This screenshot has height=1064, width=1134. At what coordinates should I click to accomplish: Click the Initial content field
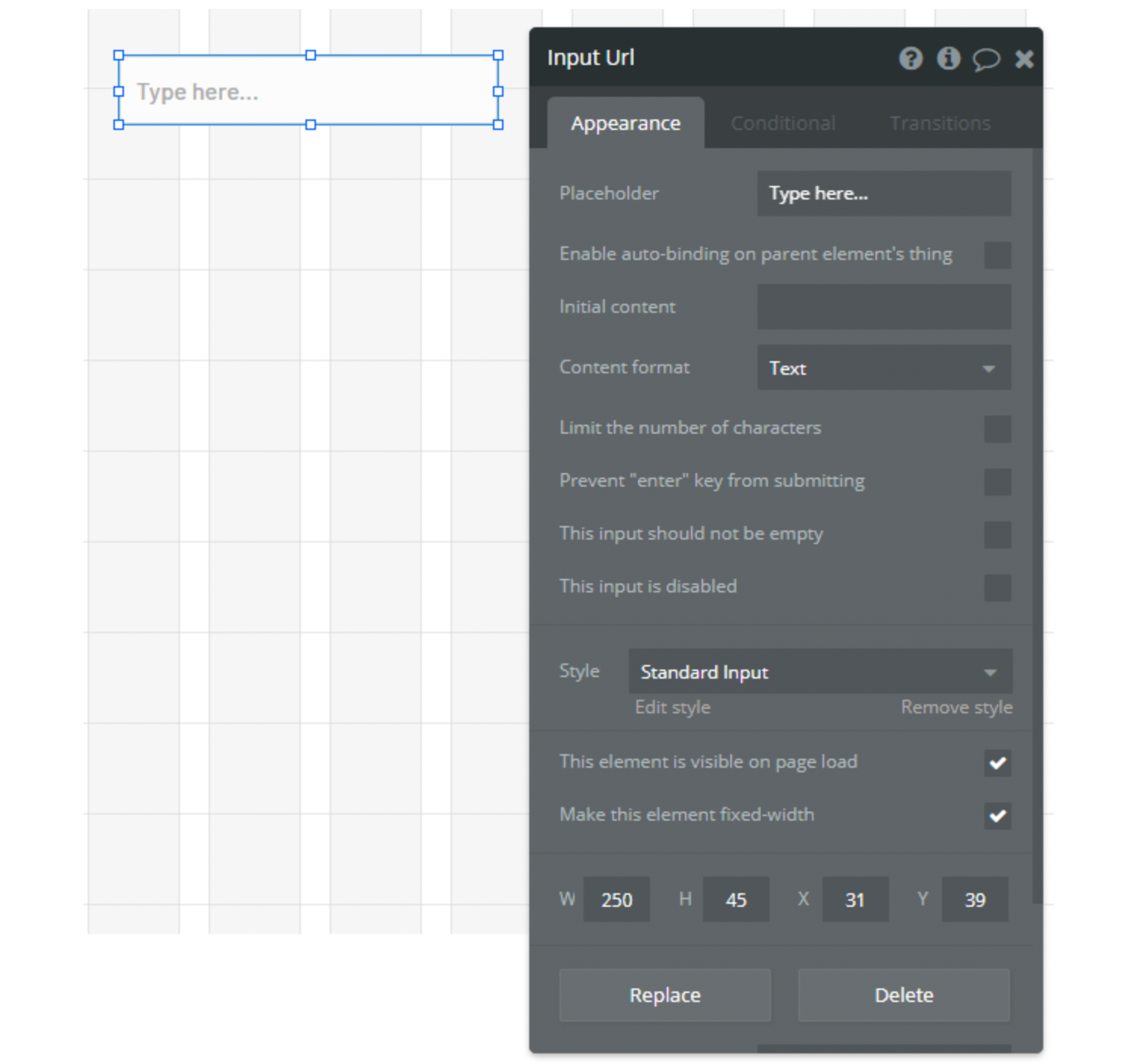[884, 307]
